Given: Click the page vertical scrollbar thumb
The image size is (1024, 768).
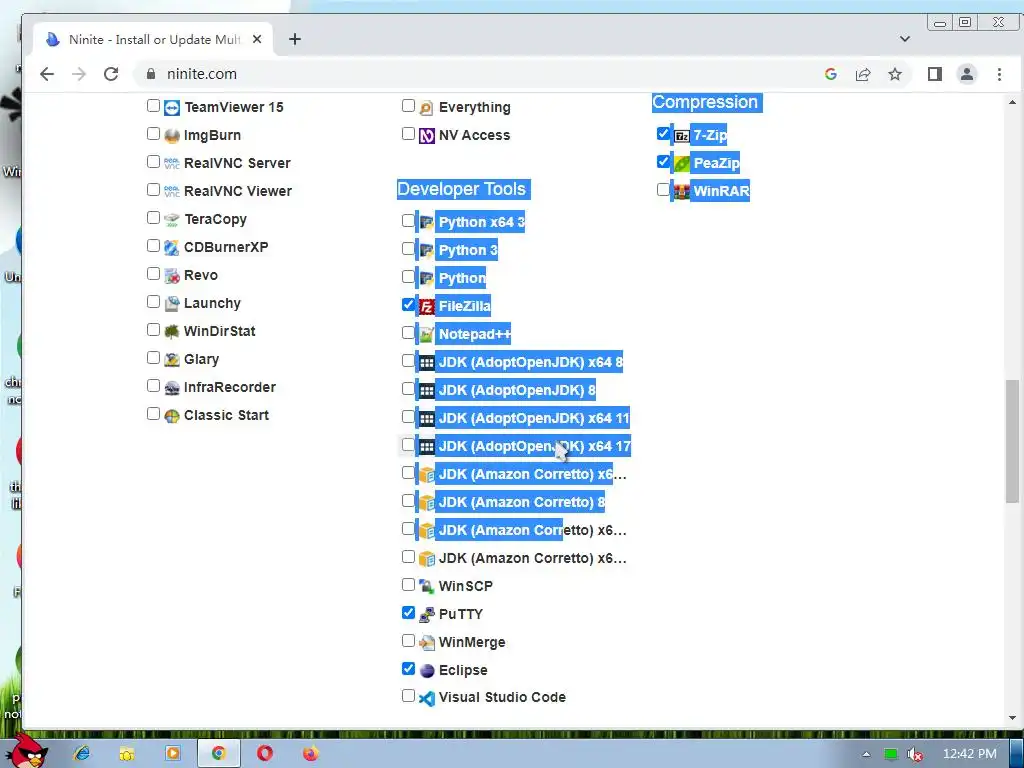Looking at the screenshot, I should coord(1012,441).
